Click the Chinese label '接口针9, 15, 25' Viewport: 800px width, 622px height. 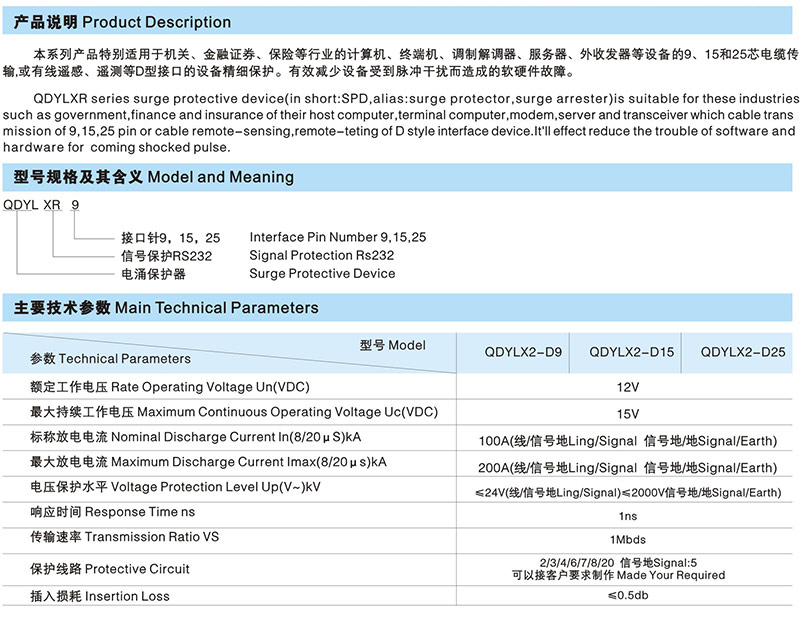tap(170, 238)
